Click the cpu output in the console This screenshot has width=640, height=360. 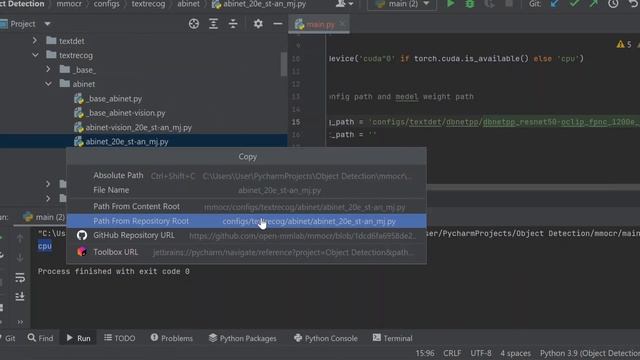[x=45, y=246]
